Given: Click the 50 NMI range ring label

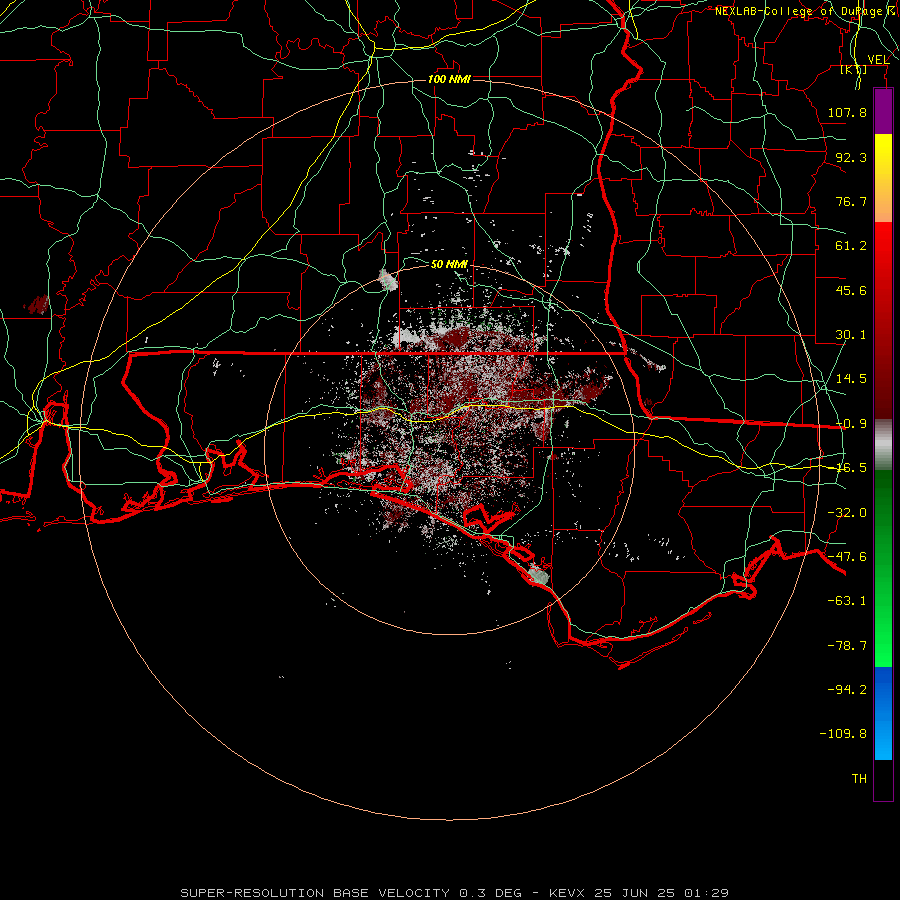Looking at the screenshot, I should (x=449, y=265).
